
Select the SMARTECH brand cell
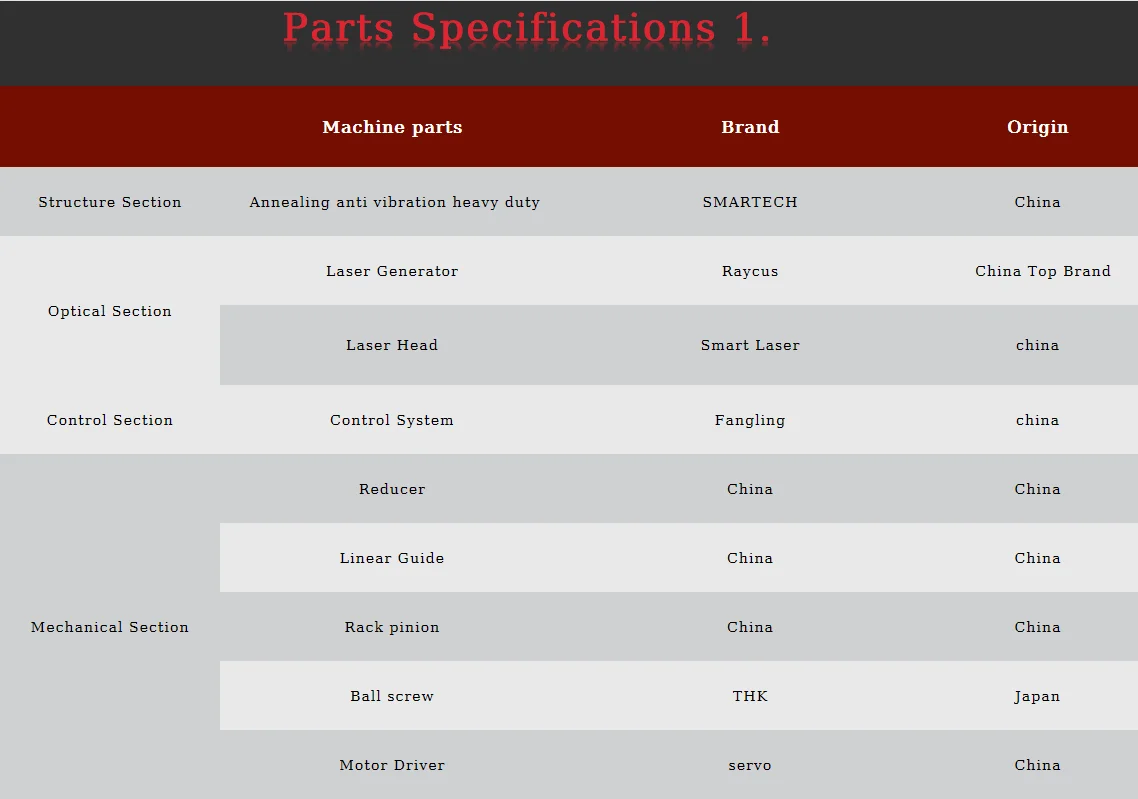(750, 202)
